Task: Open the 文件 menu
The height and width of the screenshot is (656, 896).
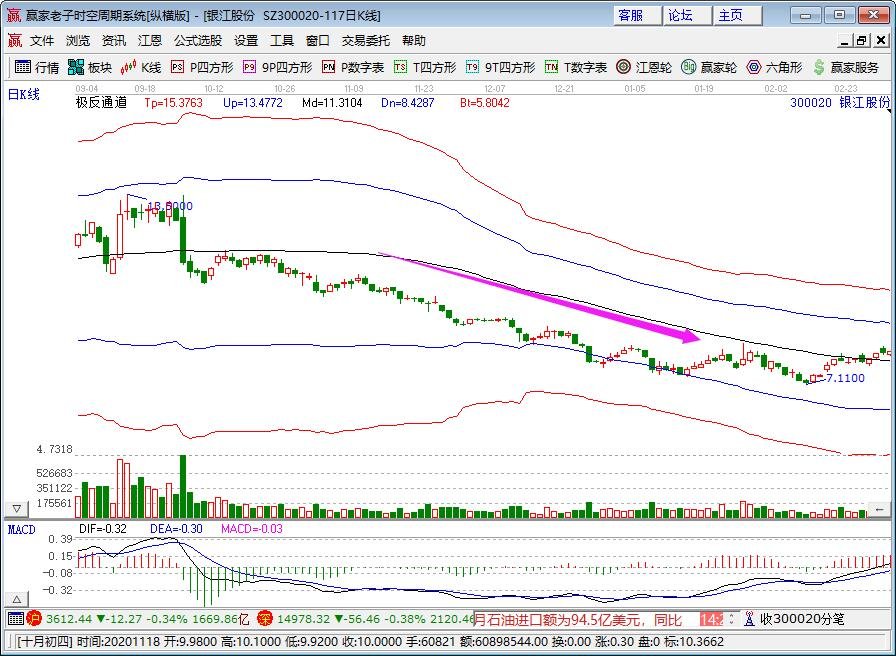Action: 42,41
